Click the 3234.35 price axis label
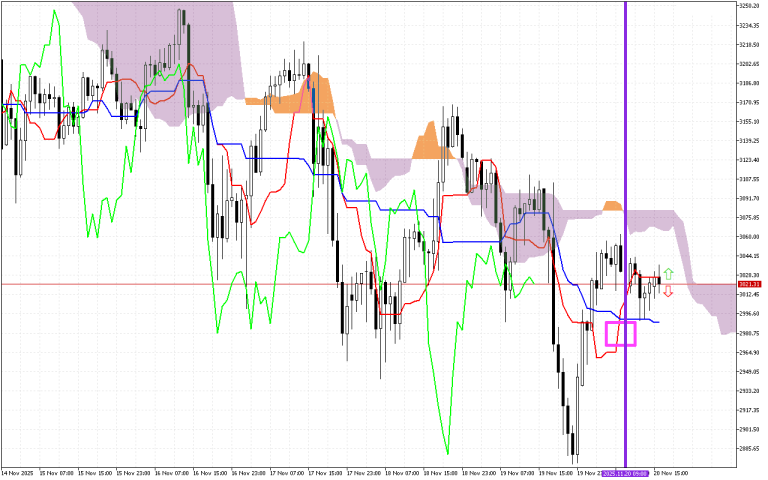The height and width of the screenshot is (480, 768). coord(749,25)
